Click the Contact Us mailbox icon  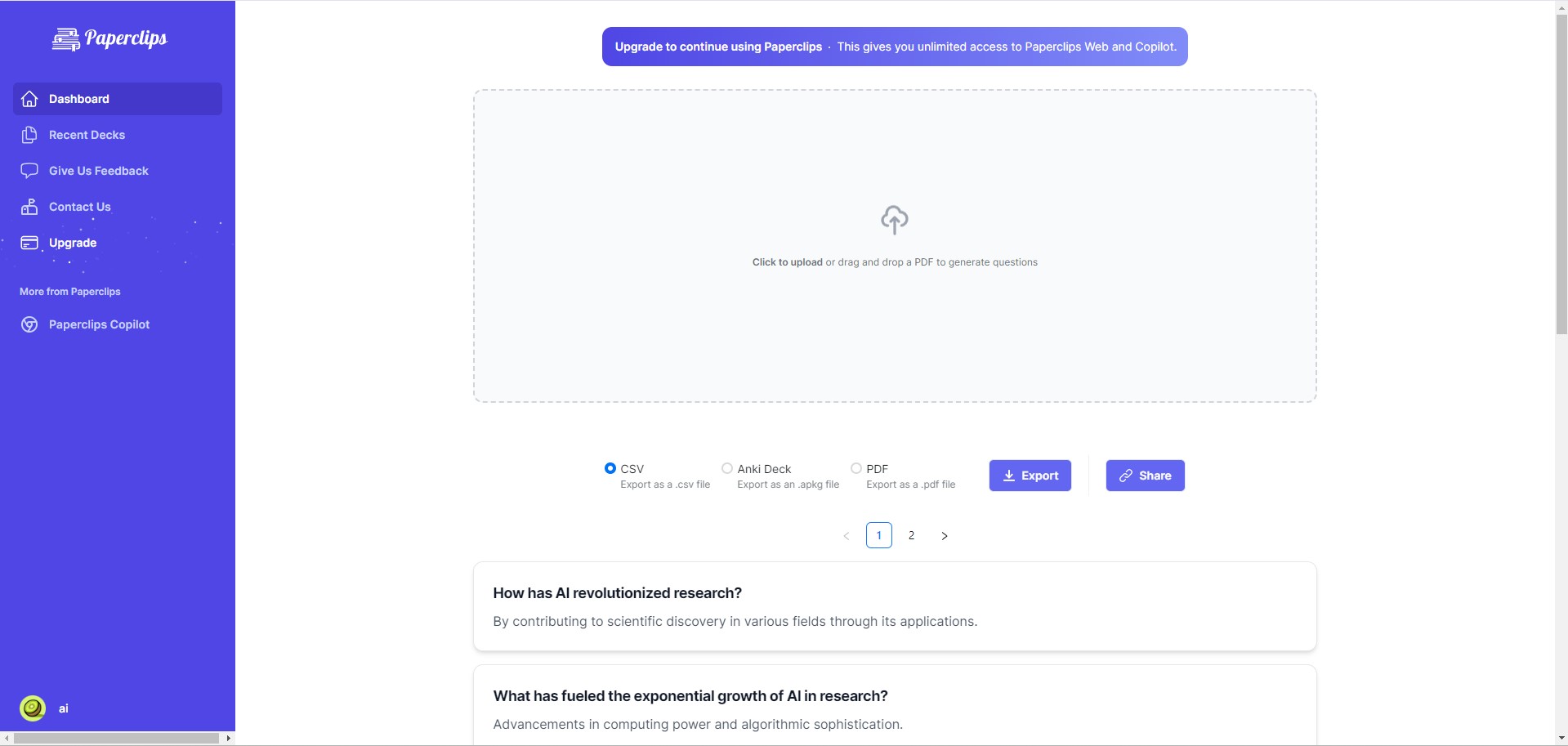point(29,207)
